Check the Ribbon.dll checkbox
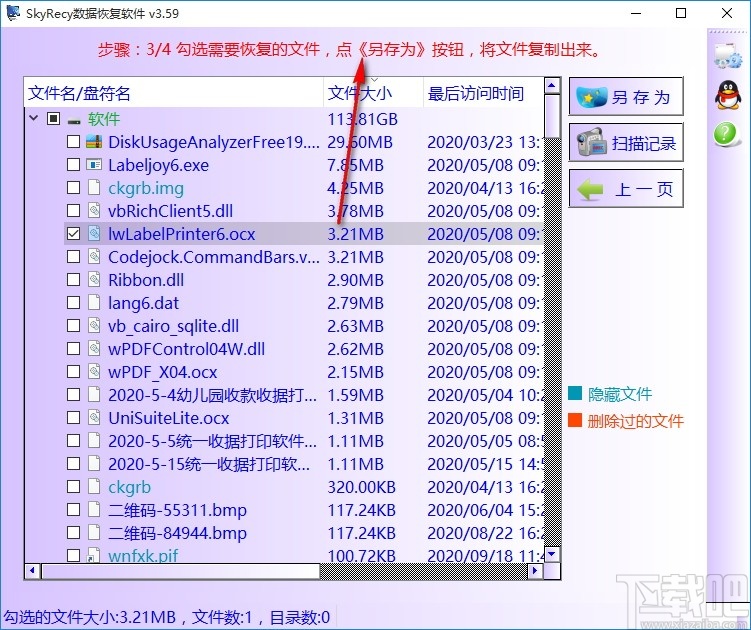This screenshot has height=630, width=751. click(73, 280)
